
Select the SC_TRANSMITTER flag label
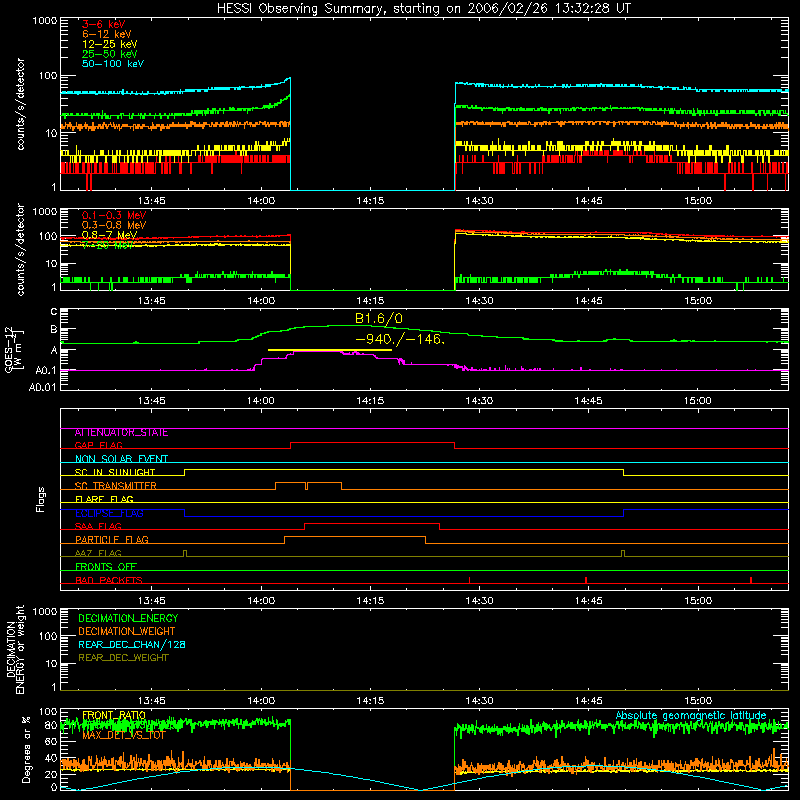click(x=115, y=486)
